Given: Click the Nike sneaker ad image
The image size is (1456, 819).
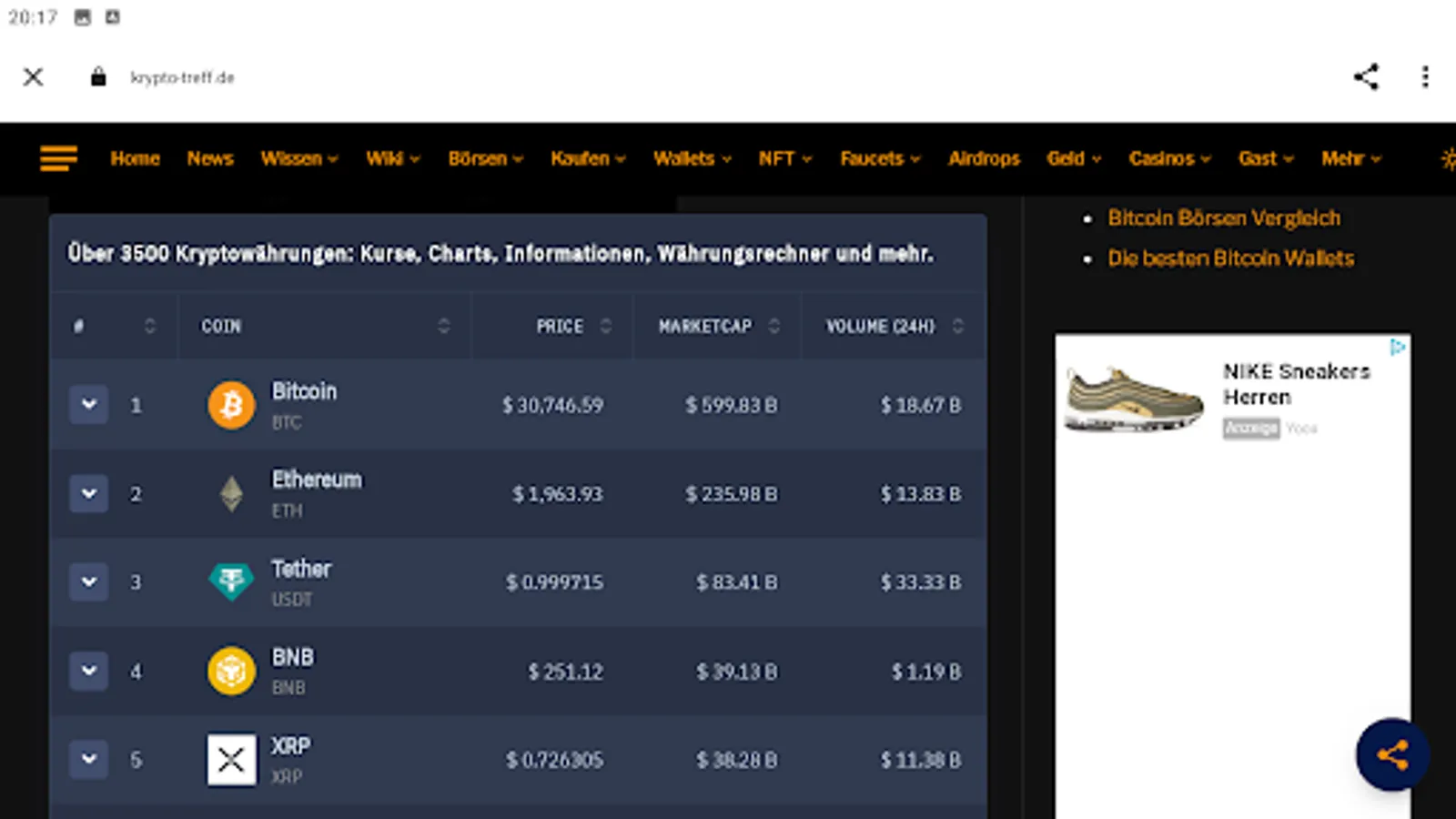Looking at the screenshot, I should [1135, 399].
